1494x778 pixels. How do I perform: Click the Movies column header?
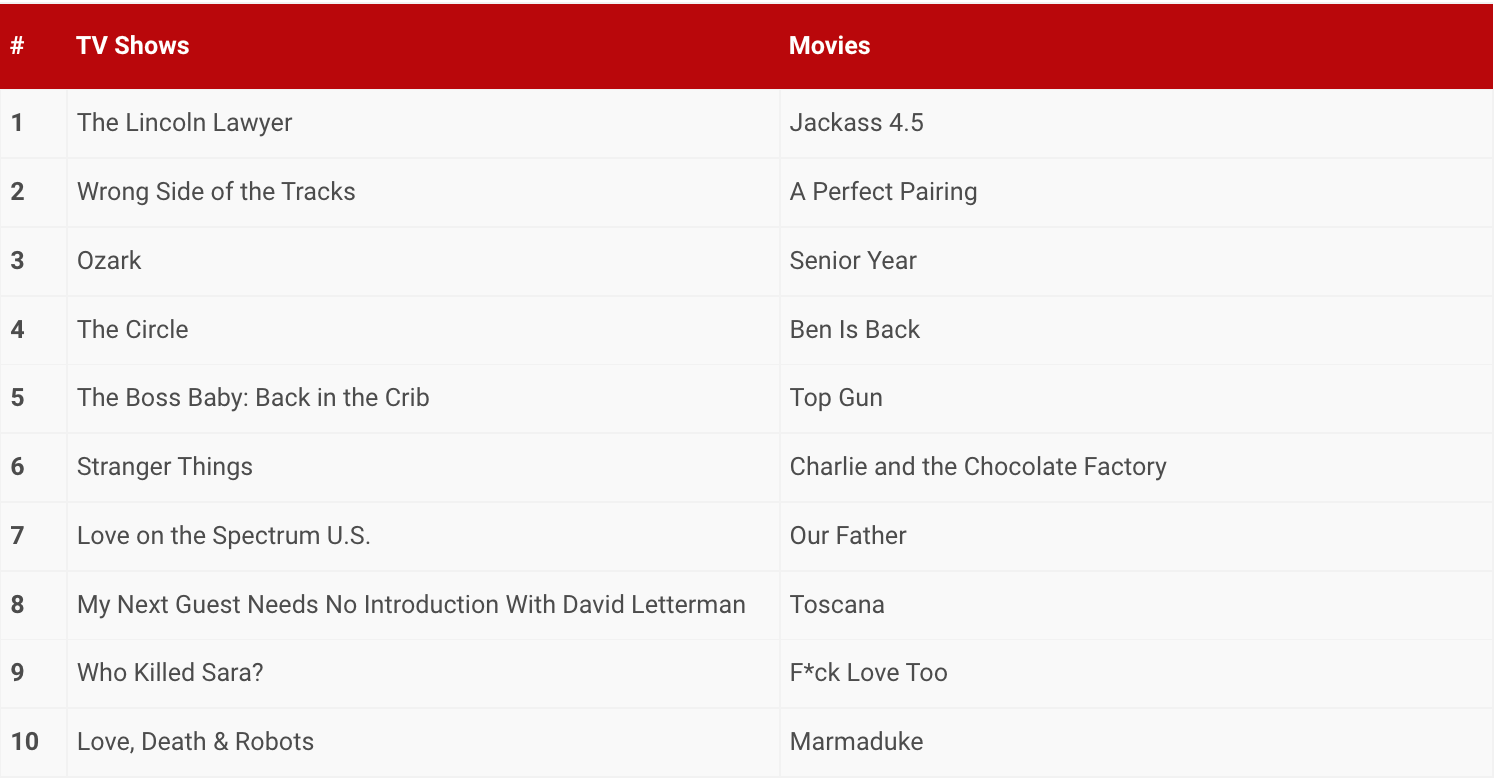[x=829, y=46]
